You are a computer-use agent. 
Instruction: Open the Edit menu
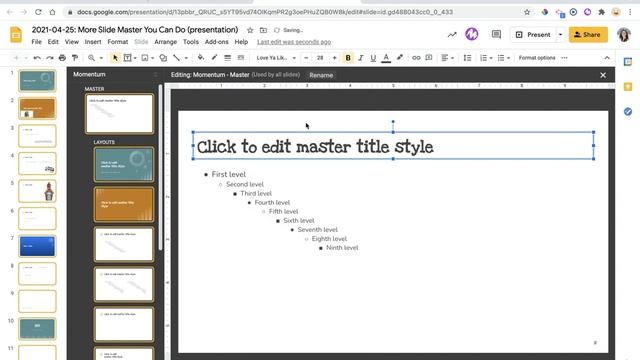click(x=53, y=42)
